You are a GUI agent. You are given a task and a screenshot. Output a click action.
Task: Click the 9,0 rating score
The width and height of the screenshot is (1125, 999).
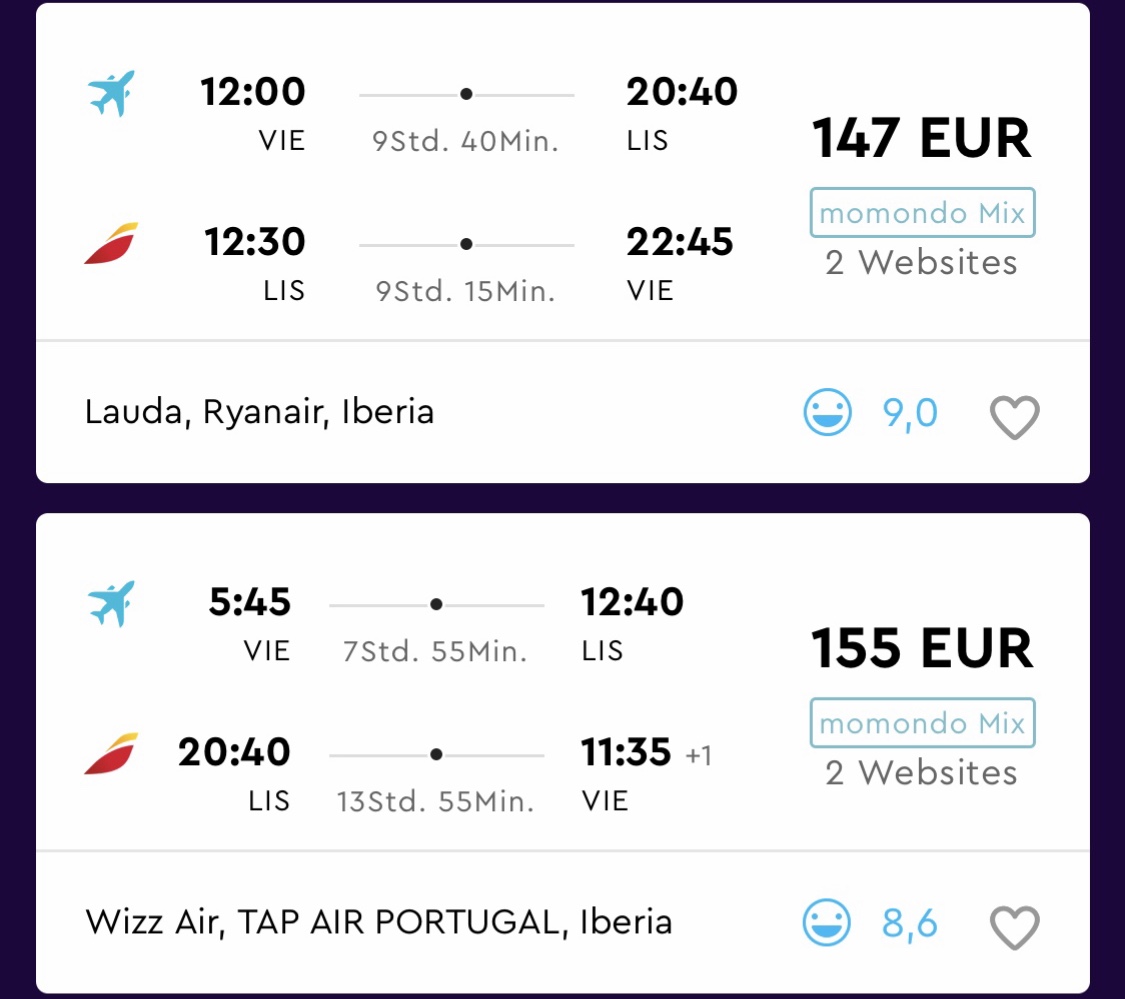pos(910,413)
